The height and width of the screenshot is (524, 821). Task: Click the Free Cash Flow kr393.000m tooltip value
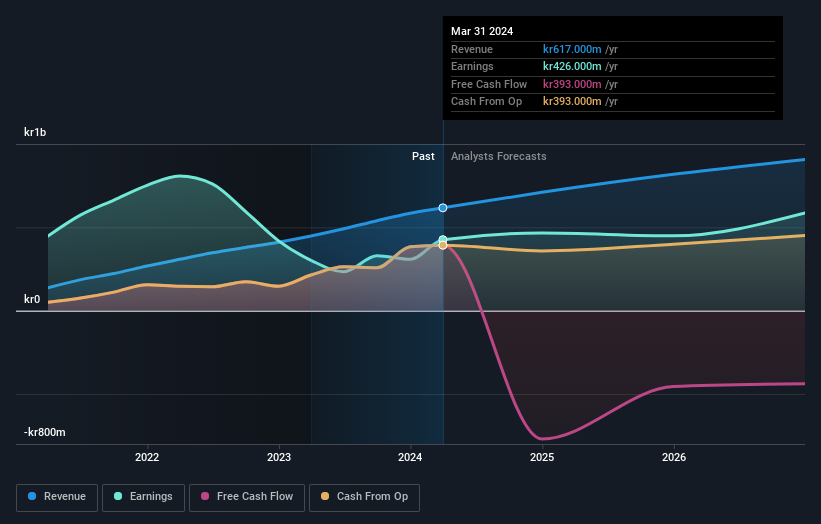pyautogui.click(x=572, y=84)
